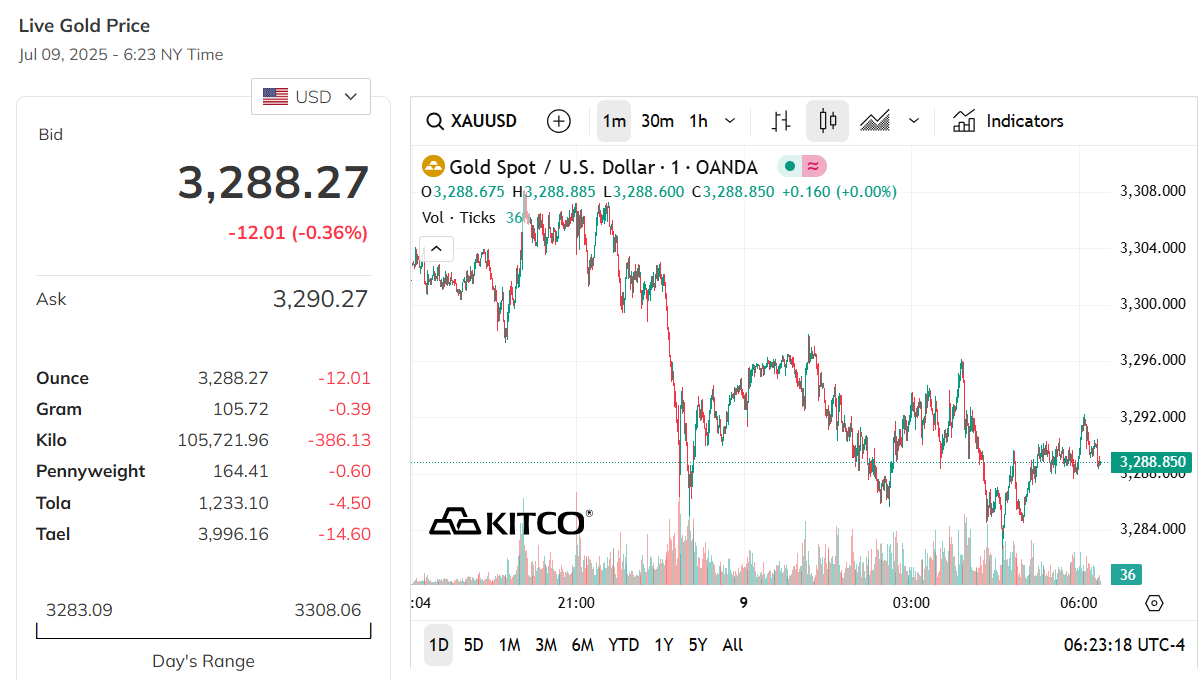
Task: Select the Bars chart style icon
Action: pos(782,121)
